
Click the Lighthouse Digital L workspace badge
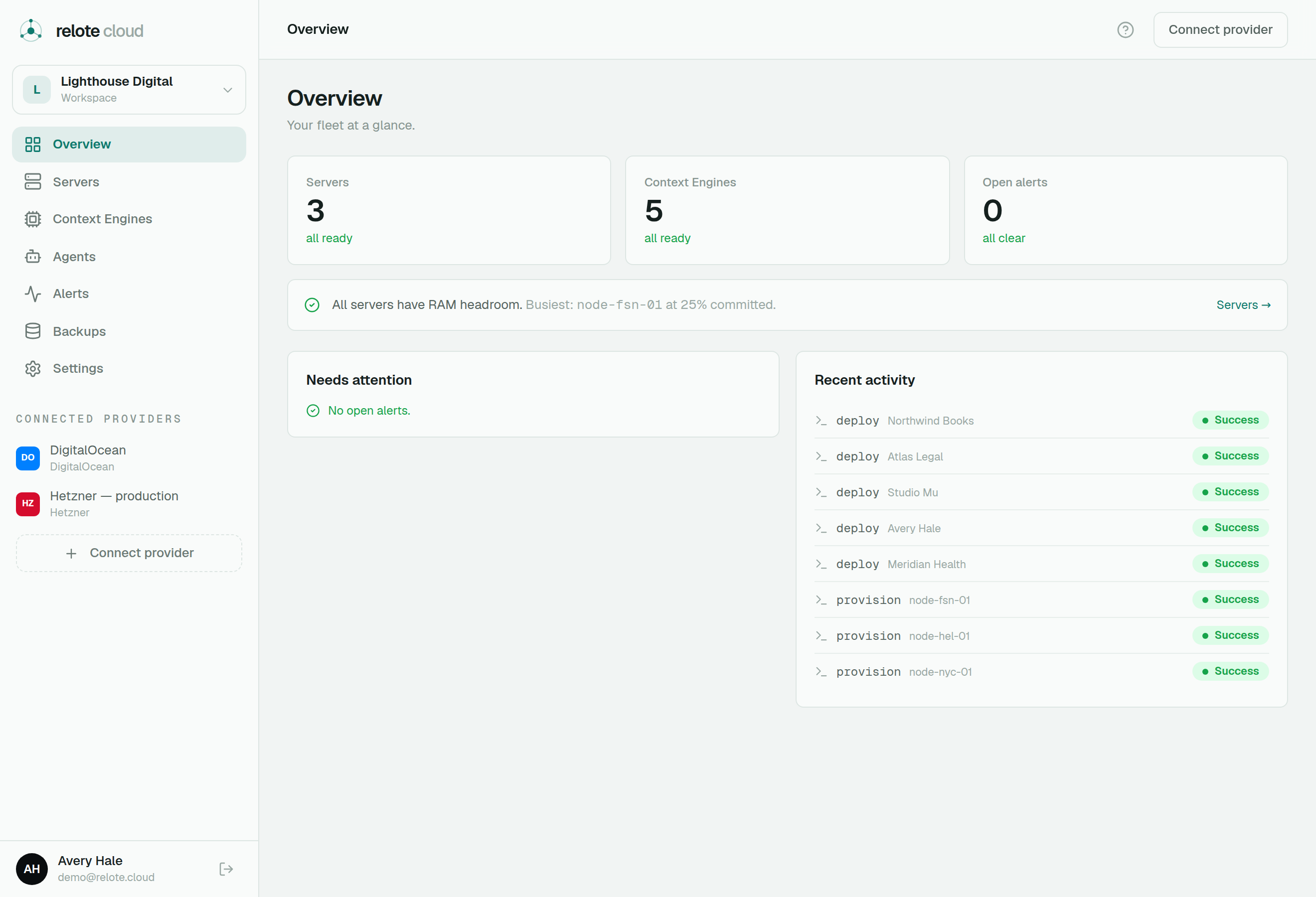coord(37,89)
